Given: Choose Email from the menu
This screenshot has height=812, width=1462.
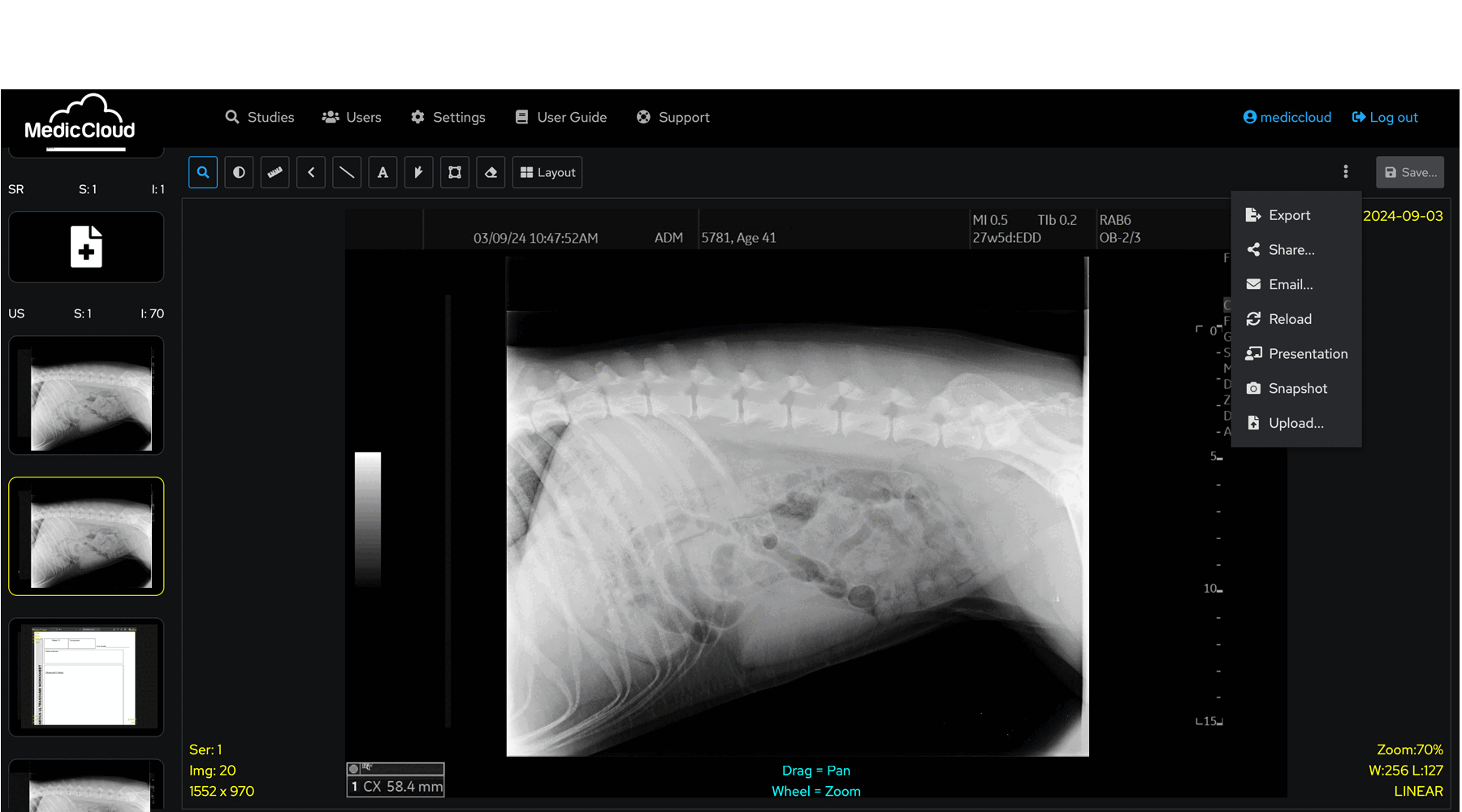Looking at the screenshot, I should [x=1296, y=284].
